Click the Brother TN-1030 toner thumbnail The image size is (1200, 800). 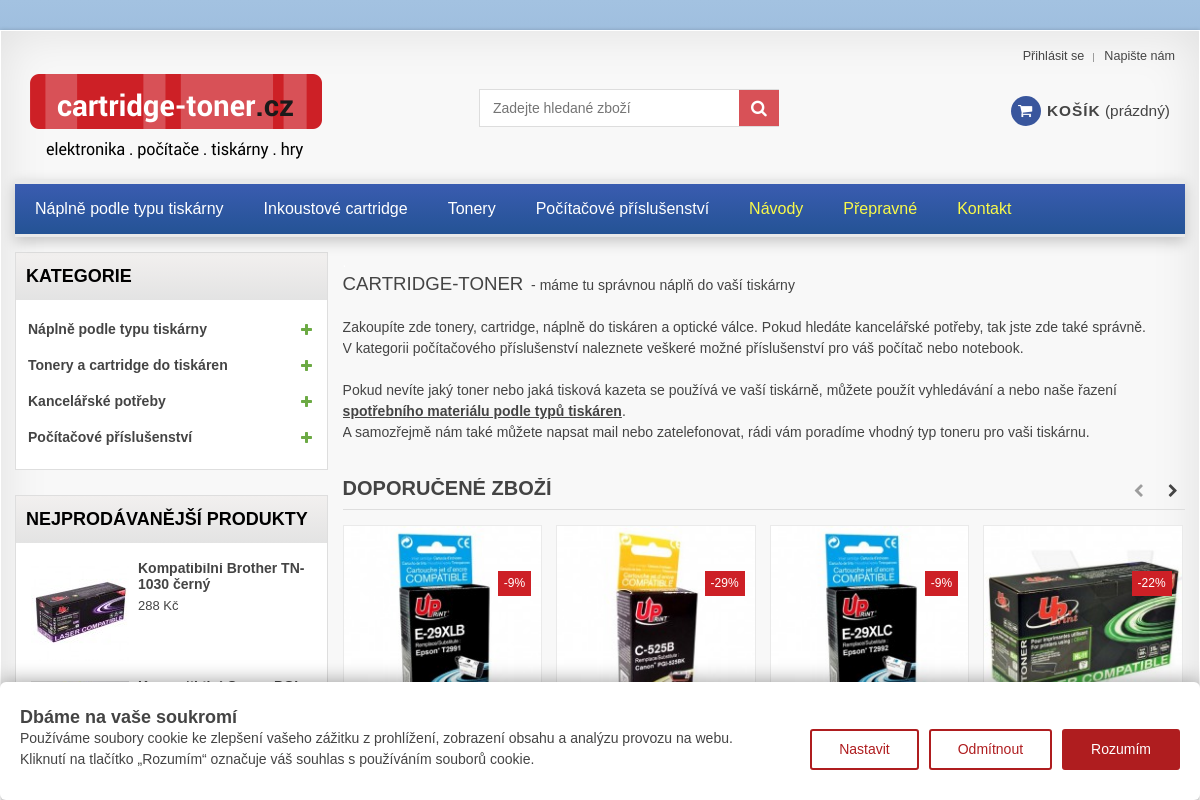[x=80, y=610]
